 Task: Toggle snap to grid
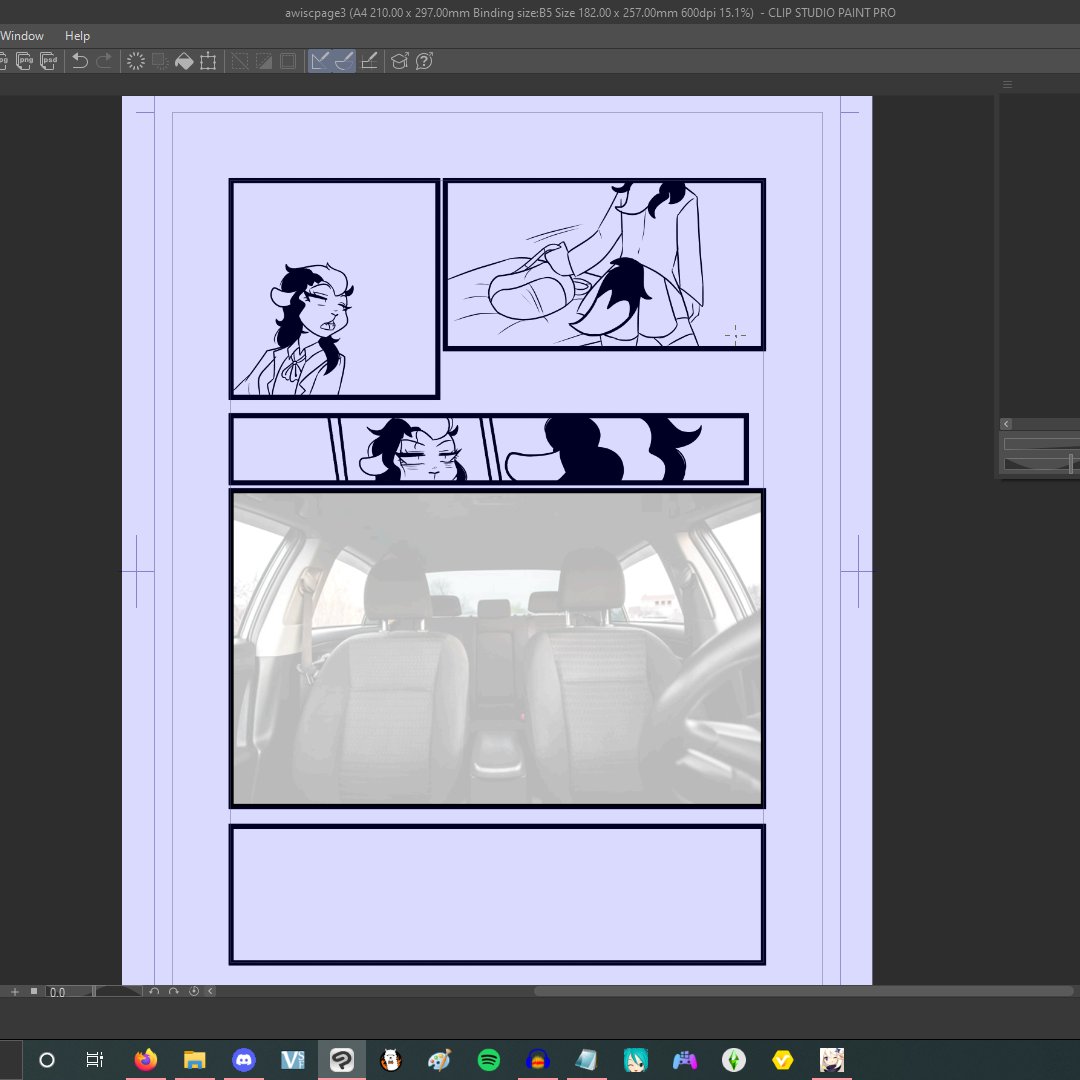[368, 61]
